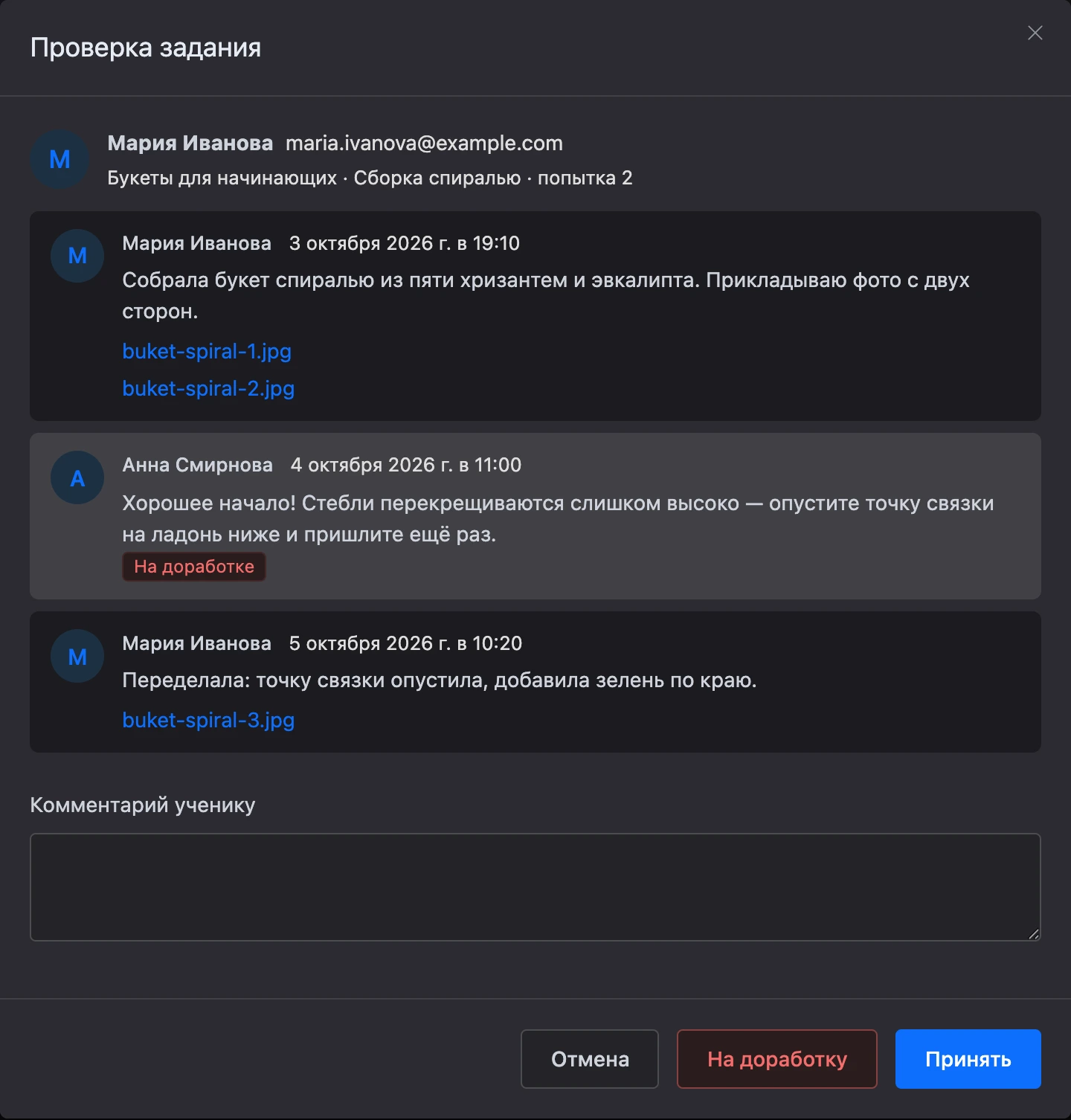Accept the assignment with Принять

[x=968, y=1059]
